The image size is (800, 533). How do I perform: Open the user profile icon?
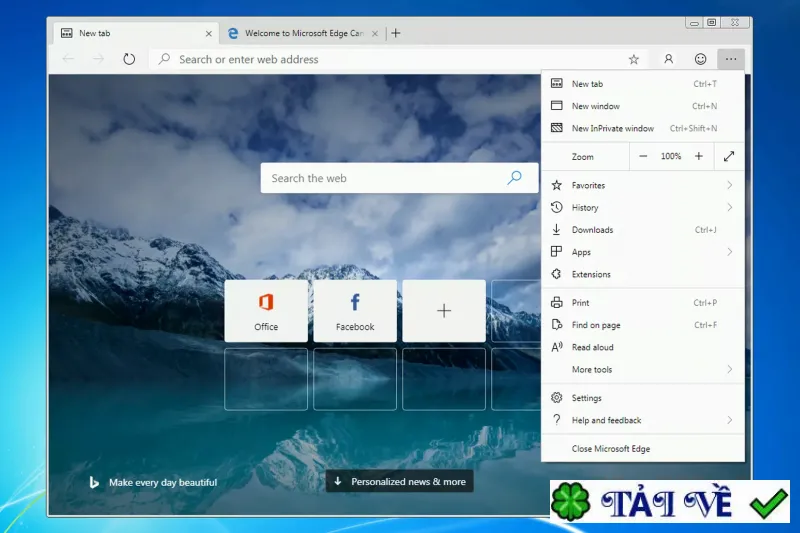click(x=668, y=59)
